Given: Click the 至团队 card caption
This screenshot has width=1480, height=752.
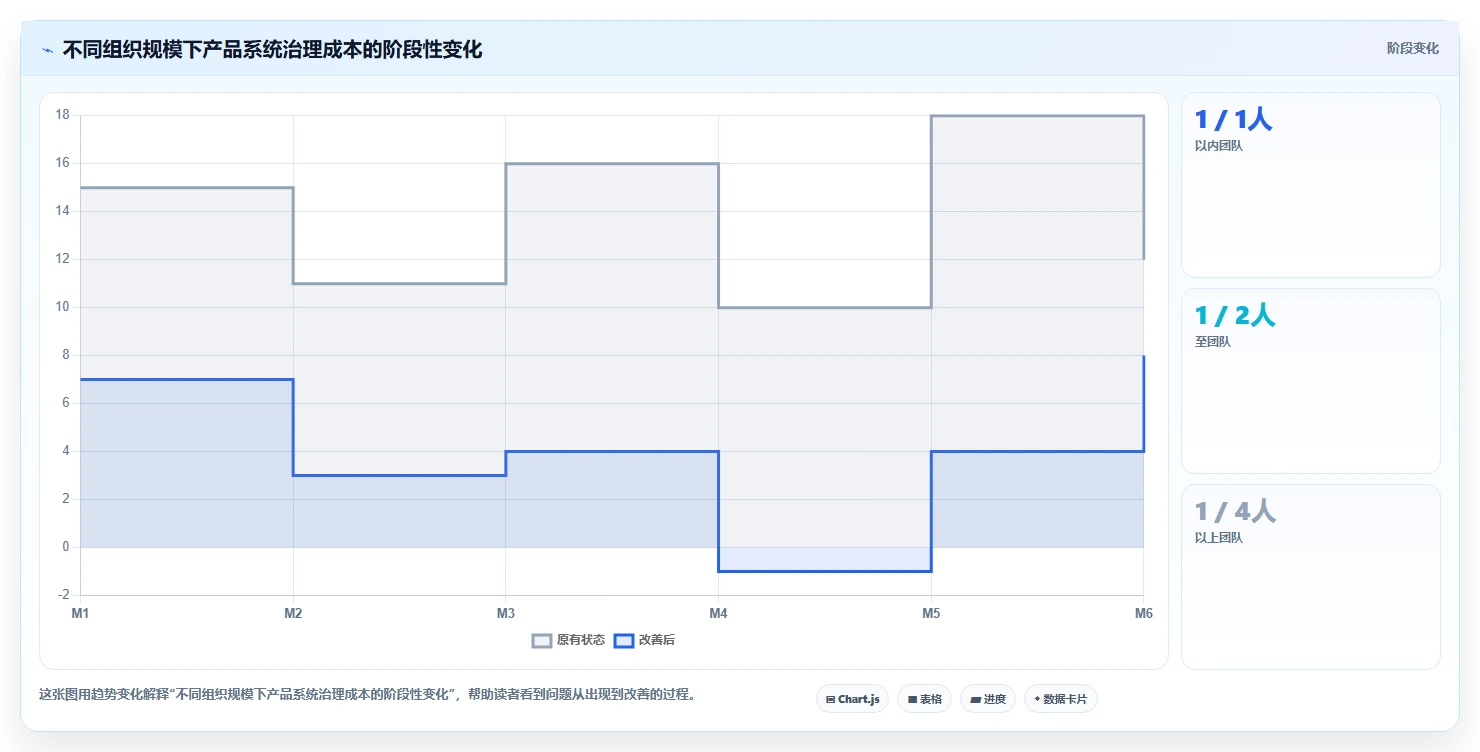Looking at the screenshot, I should (x=1213, y=342).
